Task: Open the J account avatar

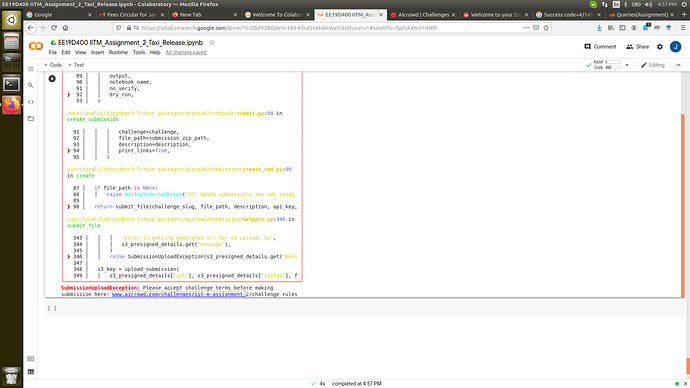Action: click(x=675, y=47)
